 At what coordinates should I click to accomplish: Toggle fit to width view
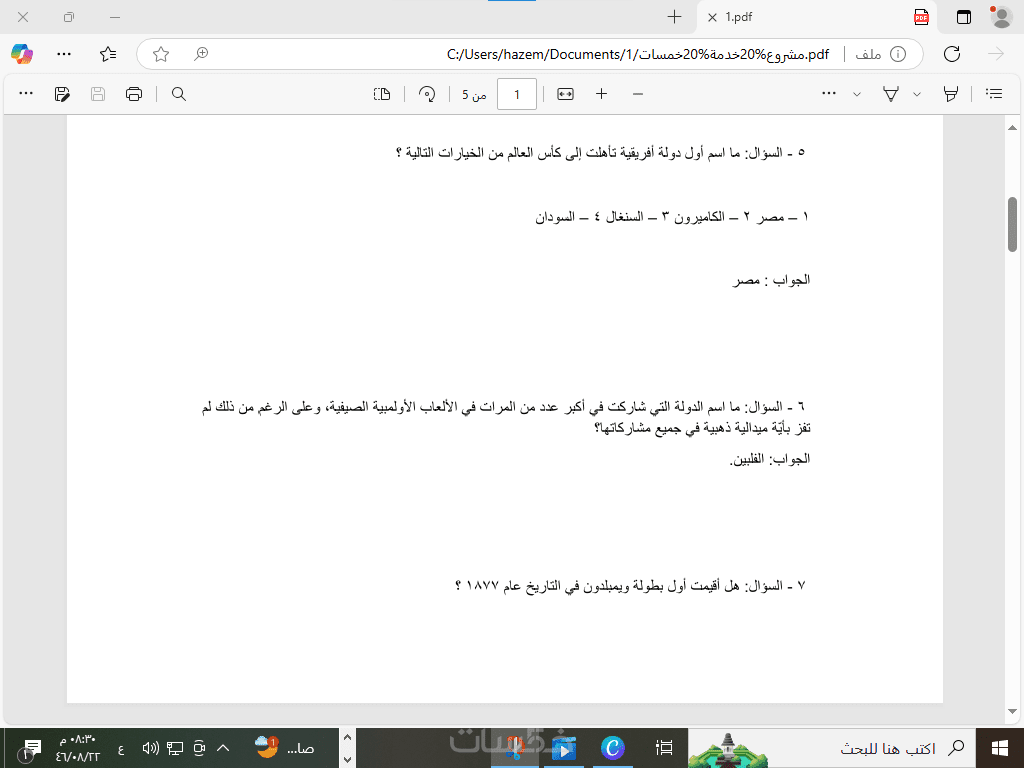pos(566,94)
